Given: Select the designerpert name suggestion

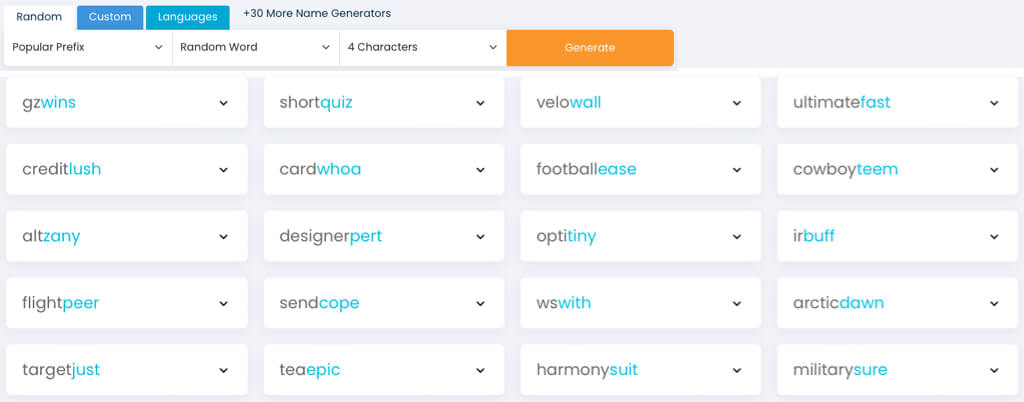Looking at the screenshot, I should [x=331, y=237].
